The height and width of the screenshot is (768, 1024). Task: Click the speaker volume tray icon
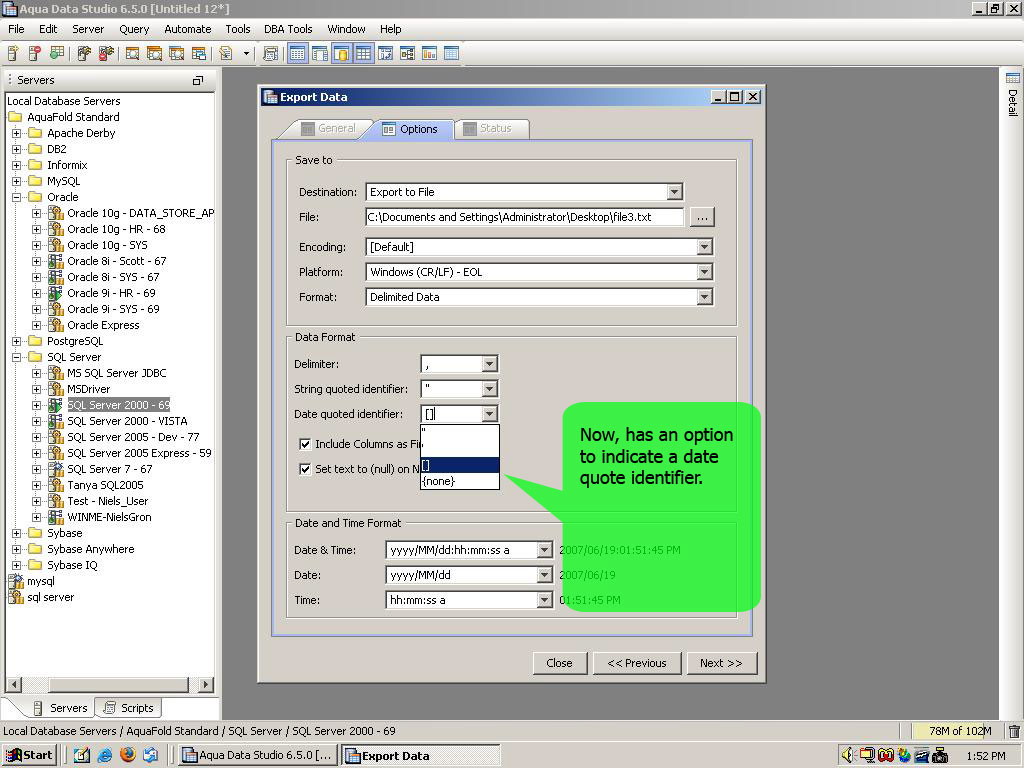tap(848, 755)
